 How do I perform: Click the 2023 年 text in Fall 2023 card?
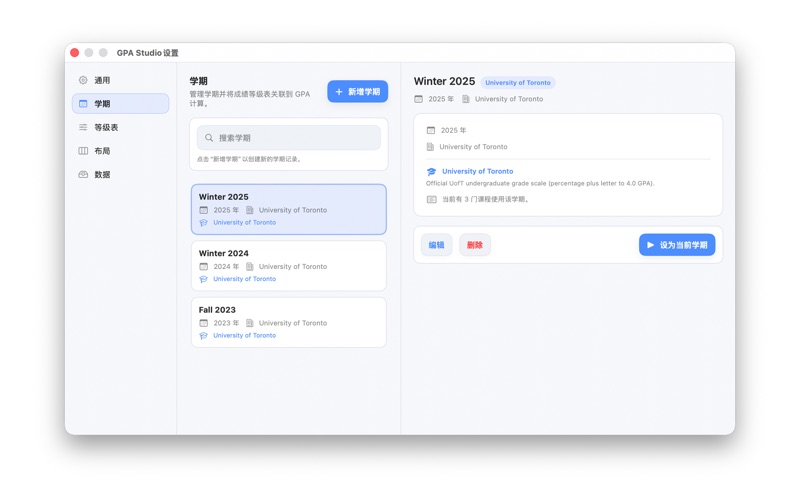pos(226,323)
